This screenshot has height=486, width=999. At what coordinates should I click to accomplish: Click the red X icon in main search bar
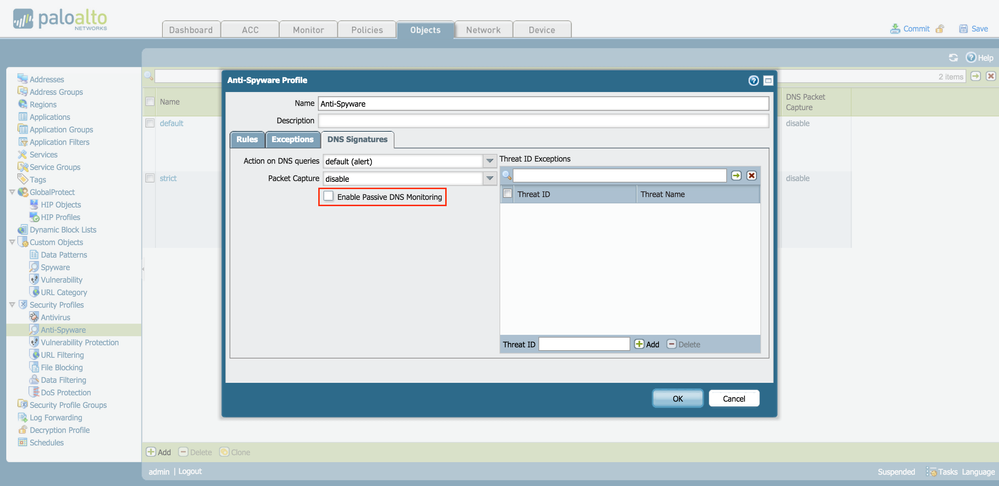[x=991, y=76]
